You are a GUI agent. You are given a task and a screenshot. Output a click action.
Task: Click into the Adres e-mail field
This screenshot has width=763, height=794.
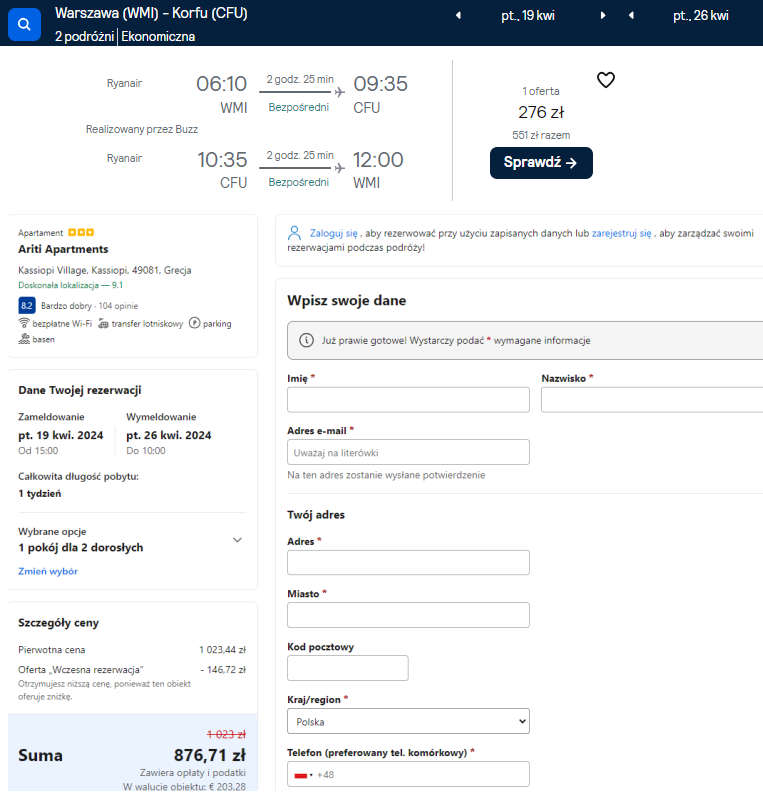point(408,452)
